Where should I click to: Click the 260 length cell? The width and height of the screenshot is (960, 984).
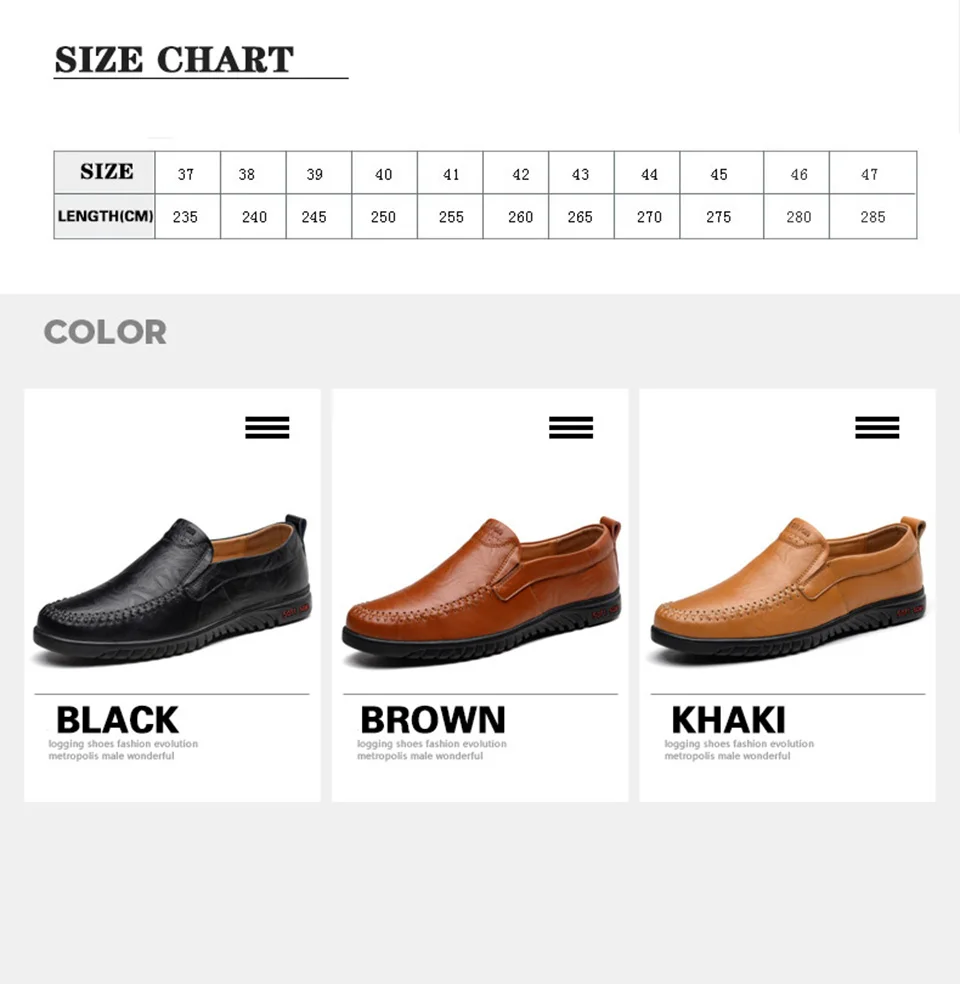click(521, 217)
